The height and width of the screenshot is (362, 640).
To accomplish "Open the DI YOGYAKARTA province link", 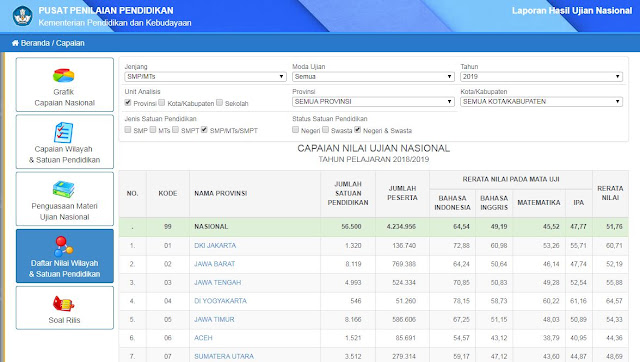I will tap(220, 301).
